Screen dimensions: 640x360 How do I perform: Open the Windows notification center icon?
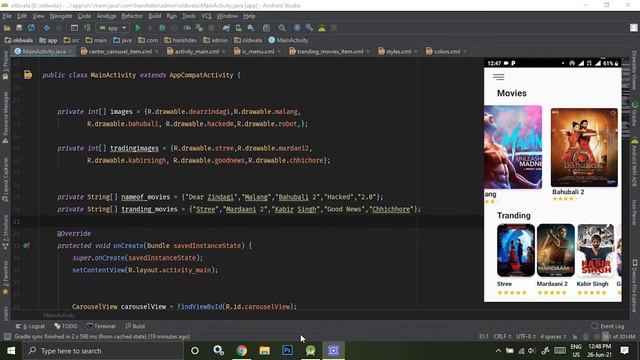pyautogui.click(x=624, y=350)
